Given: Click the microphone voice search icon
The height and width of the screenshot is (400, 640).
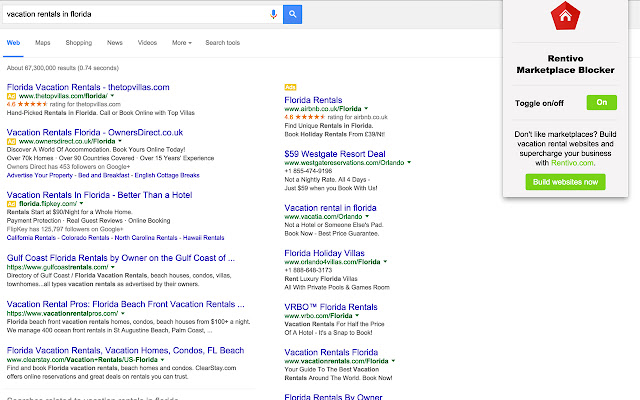Looking at the screenshot, I should [274, 14].
